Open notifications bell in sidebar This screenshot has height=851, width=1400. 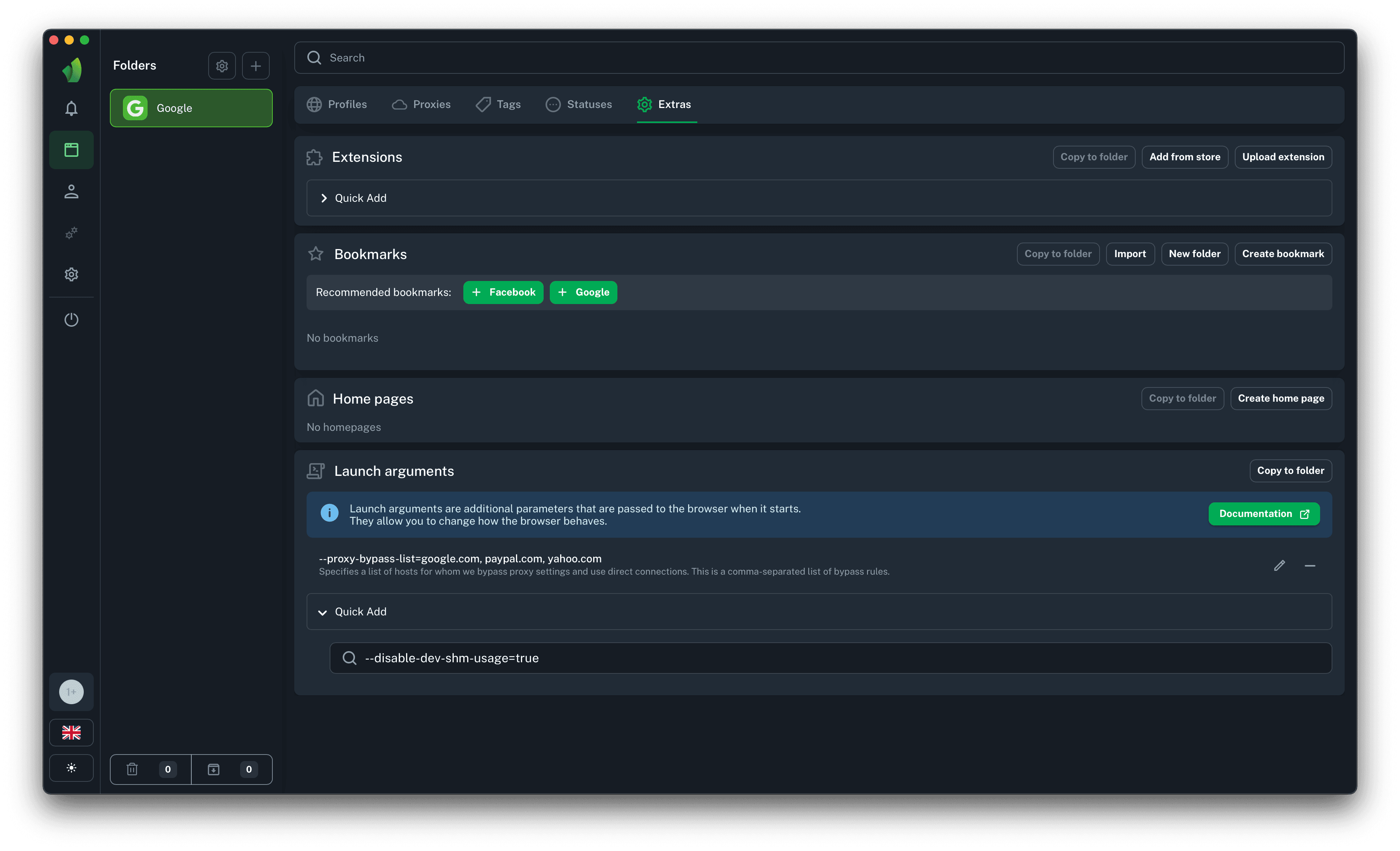[71, 108]
